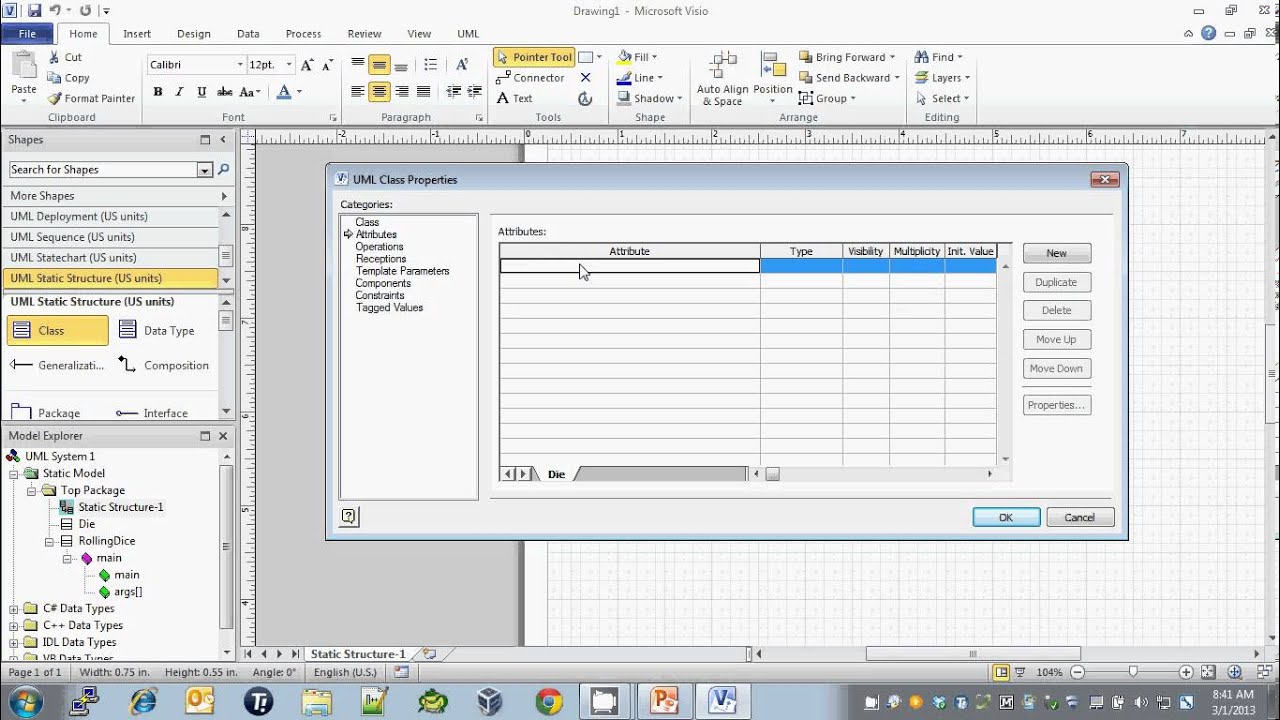Screen dimensions: 1280x720
Task: Switch to the Design tab
Action: click(194, 33)
